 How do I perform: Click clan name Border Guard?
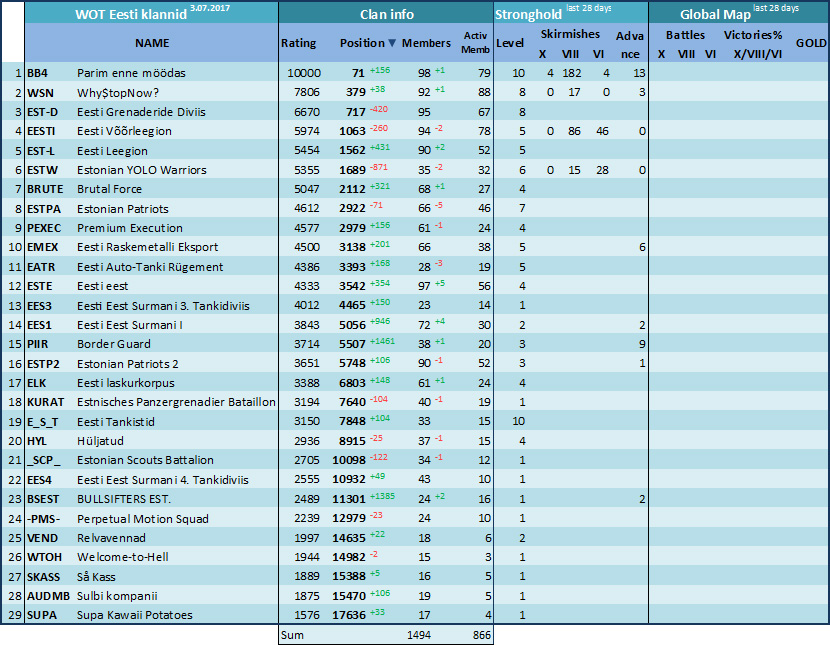pyautogui.click(x=114, y=344)
